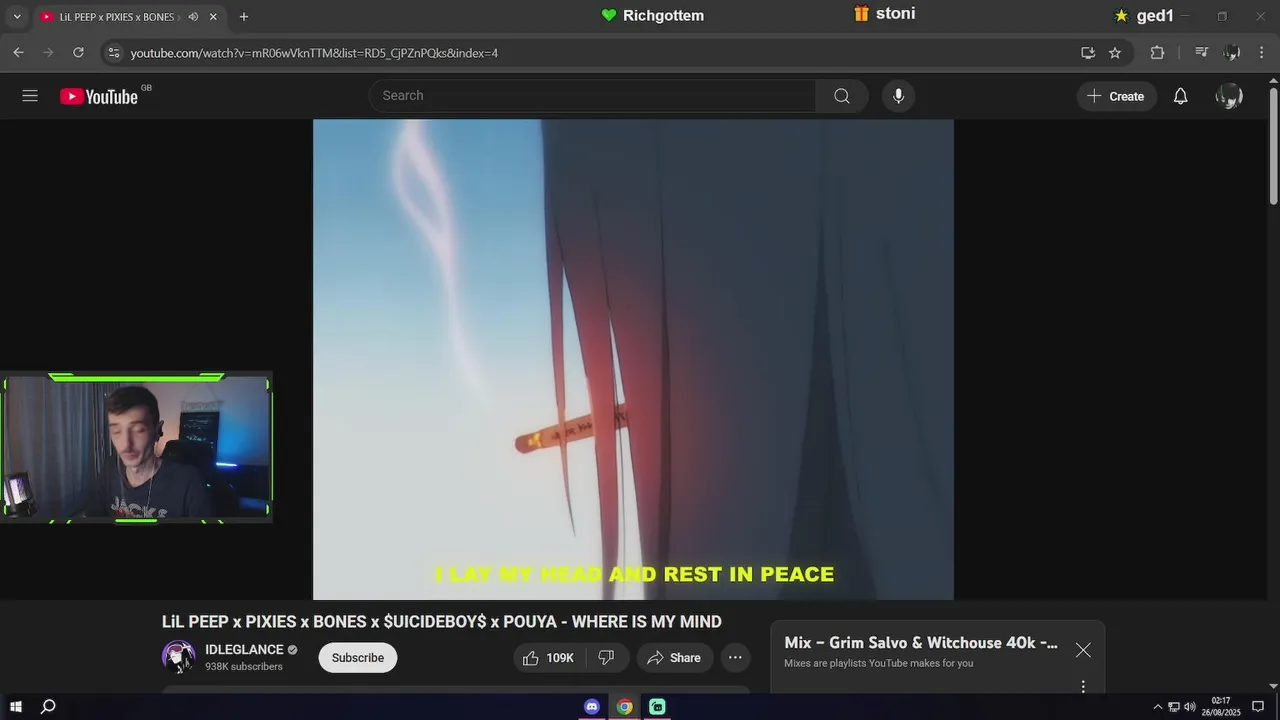
Task: Open Chrome from the taskbar
Action: [x=625, y=707]
